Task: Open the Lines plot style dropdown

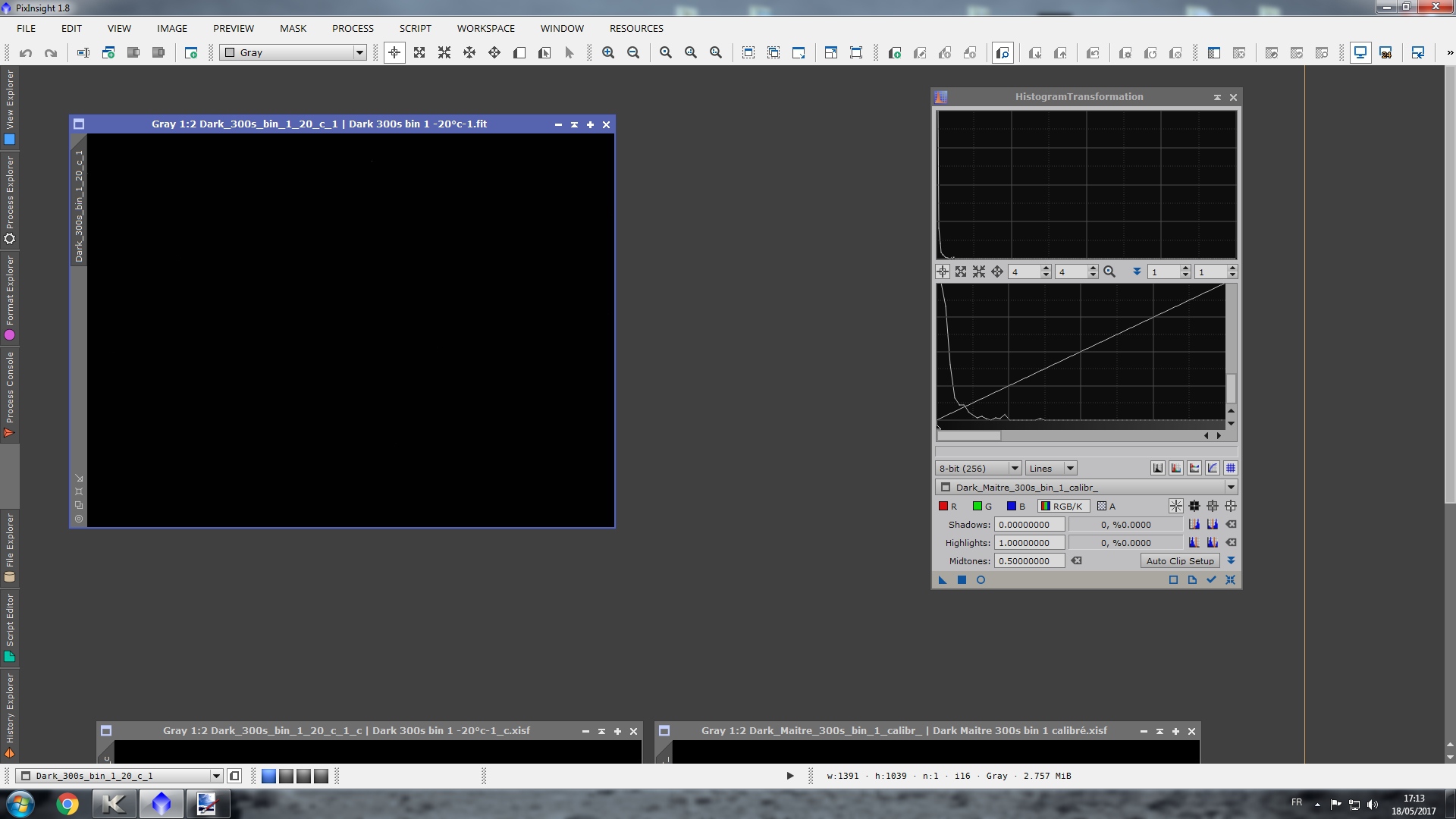Action: click(x=1051, y=468)
